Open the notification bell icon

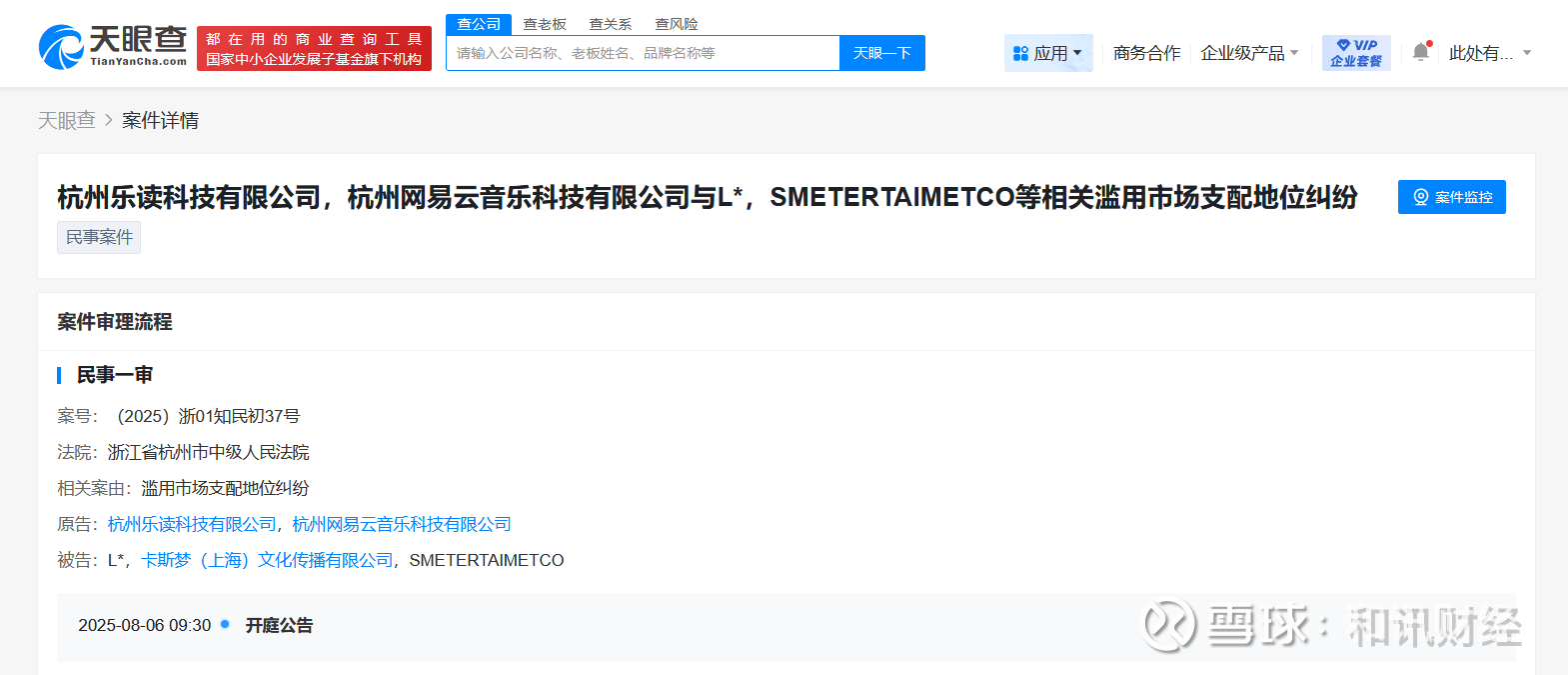pos(1421,52)
